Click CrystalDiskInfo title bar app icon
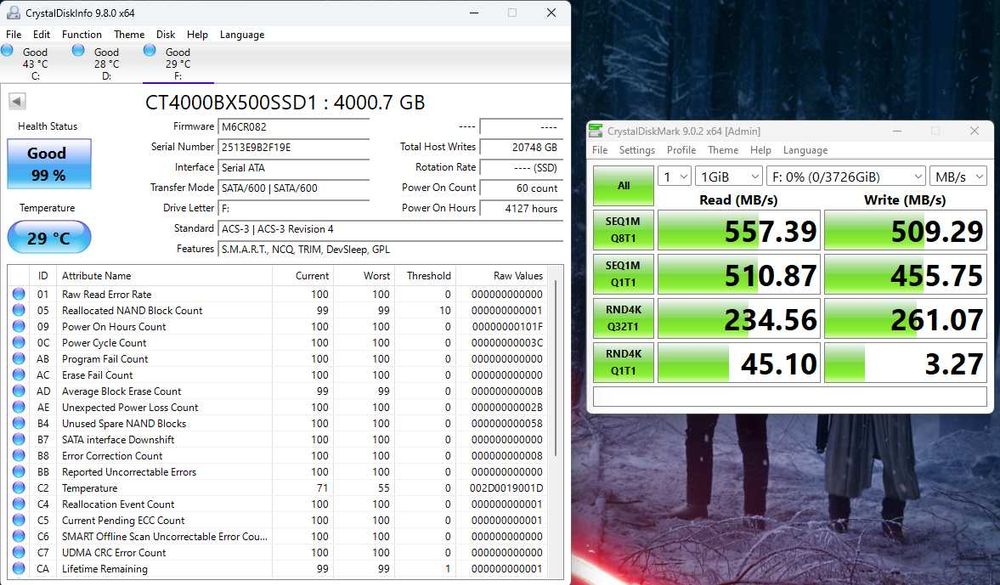Viewport: 1000px width, 585px height. point(12,12)
